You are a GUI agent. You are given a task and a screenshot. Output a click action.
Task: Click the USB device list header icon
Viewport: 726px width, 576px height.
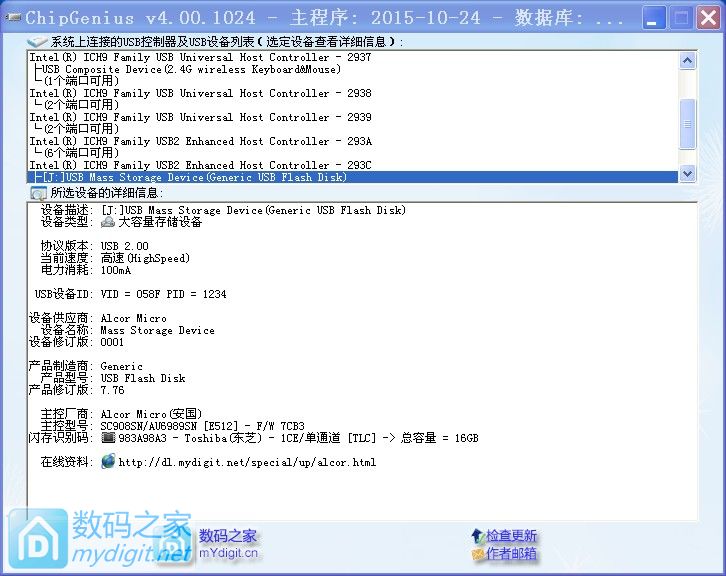37,42
